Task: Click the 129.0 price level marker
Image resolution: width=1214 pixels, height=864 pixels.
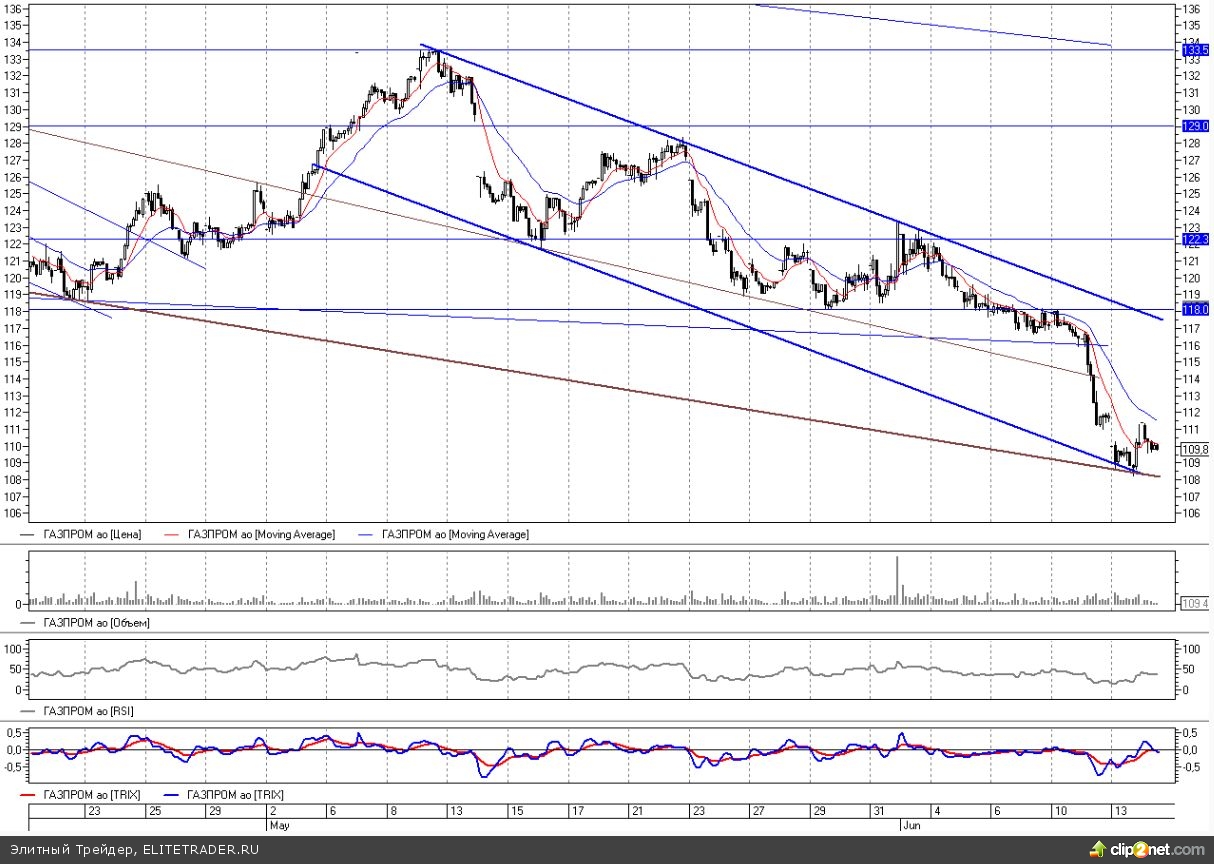Action: tap(1195, 126)
